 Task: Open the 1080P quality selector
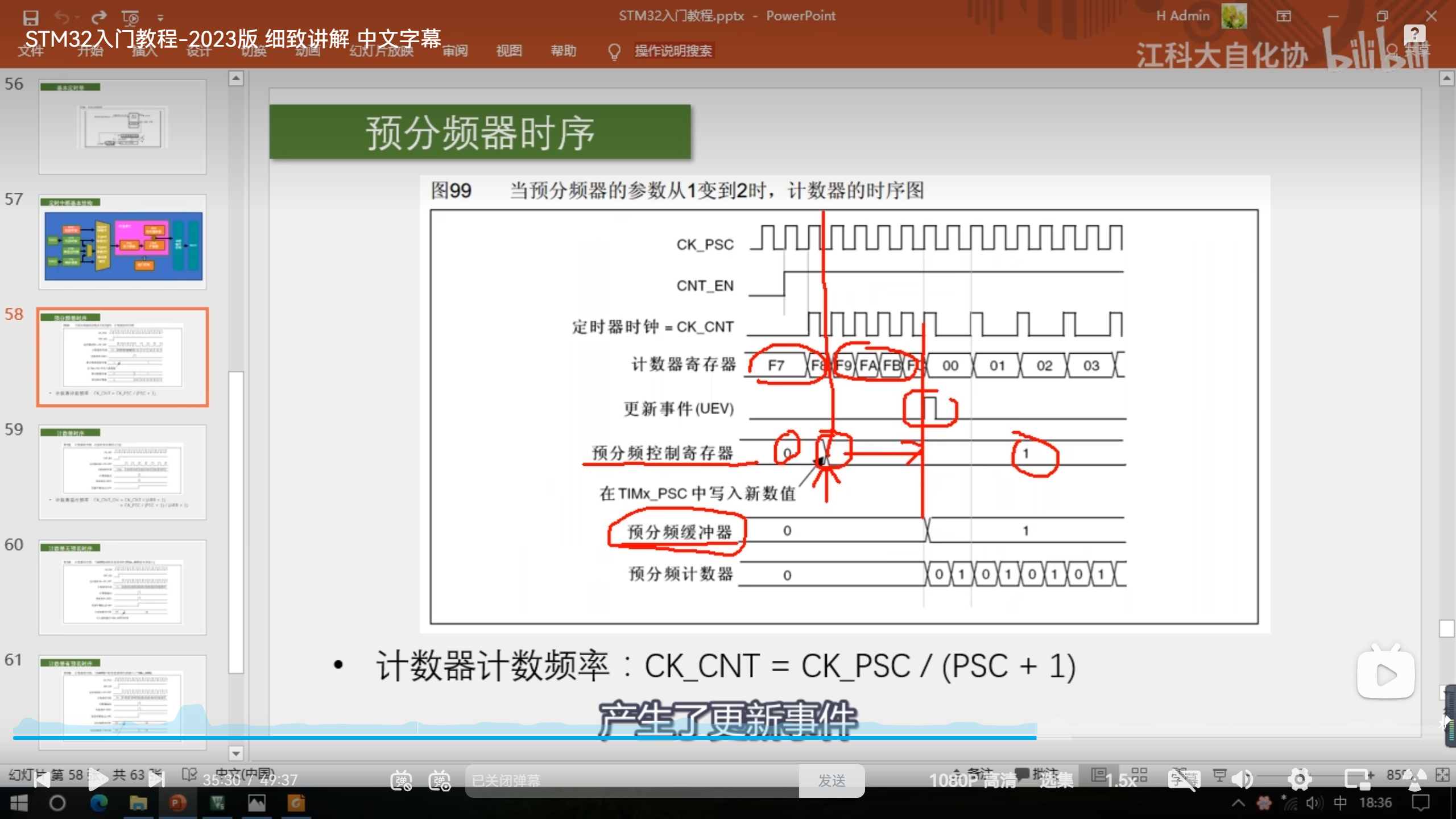[972, 780]
